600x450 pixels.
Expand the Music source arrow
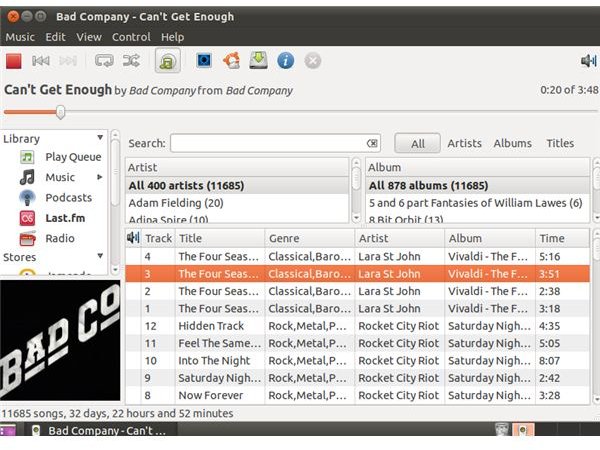point(100,177)
